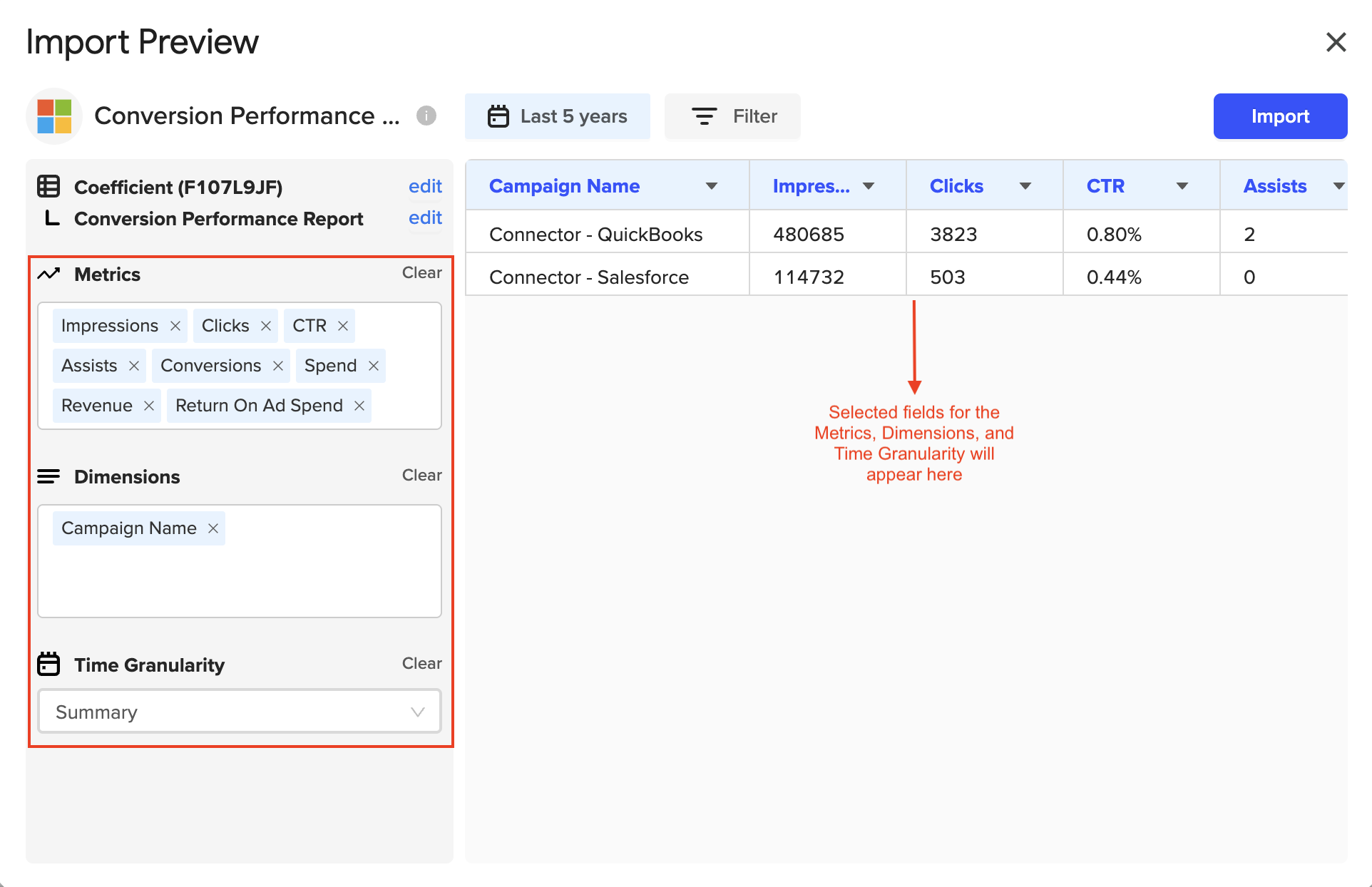Open the Clicks column dropdown arrow

(1025, 186)
